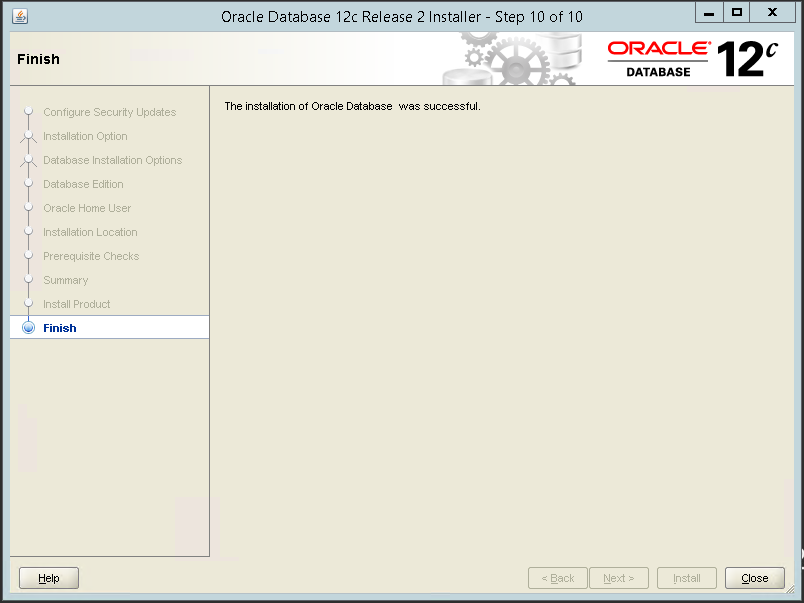Click the Close button to exit installer
Screen dimensions: 804x603
[x=754, y=578]
